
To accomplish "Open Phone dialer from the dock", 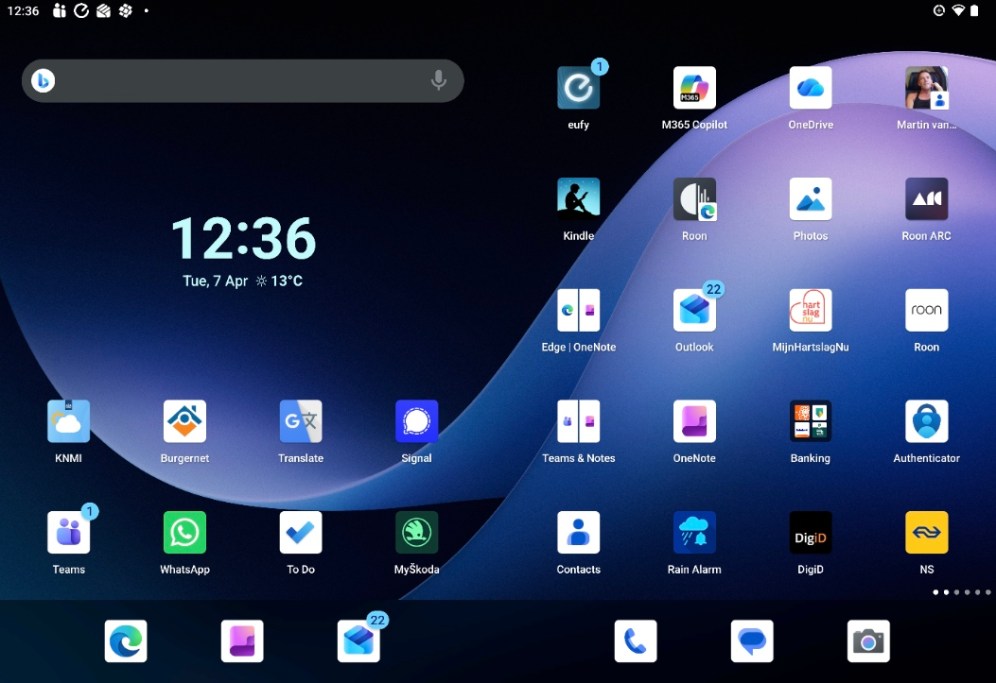I will (636, 642).
